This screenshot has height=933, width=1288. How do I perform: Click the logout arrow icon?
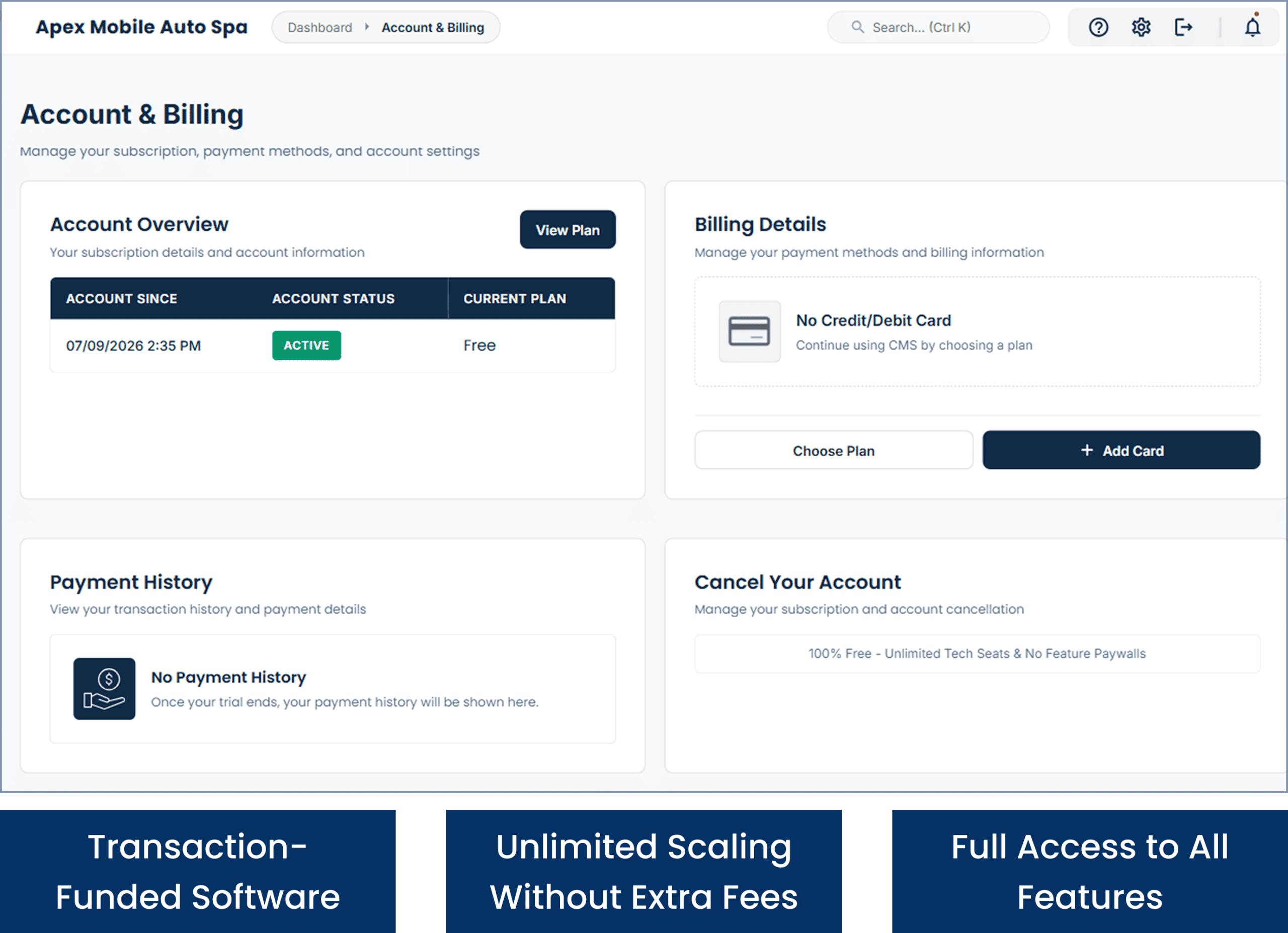(x=1183, y=27)
